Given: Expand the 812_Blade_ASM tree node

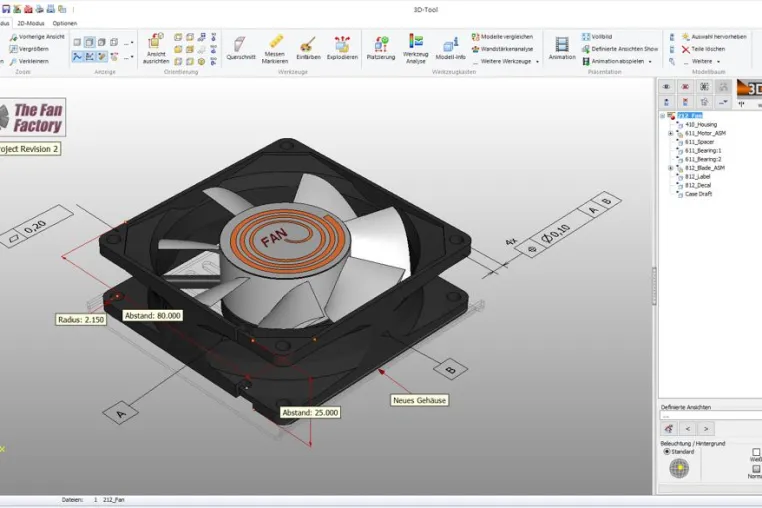Looking at the screenshot, I should tap(671, 168).
